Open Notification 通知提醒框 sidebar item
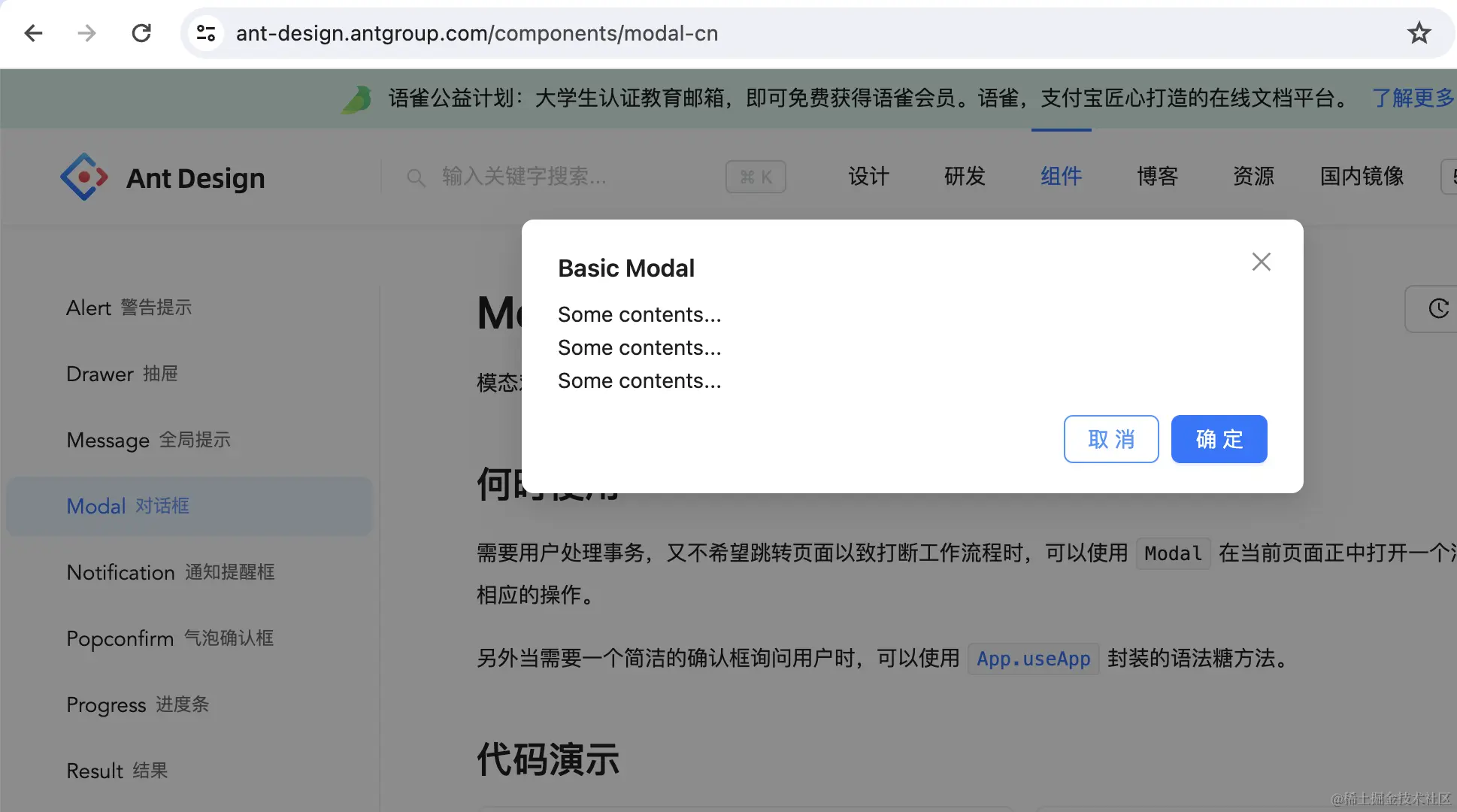This screenshot has height=812, width=1457. click(x=171, y=572)
